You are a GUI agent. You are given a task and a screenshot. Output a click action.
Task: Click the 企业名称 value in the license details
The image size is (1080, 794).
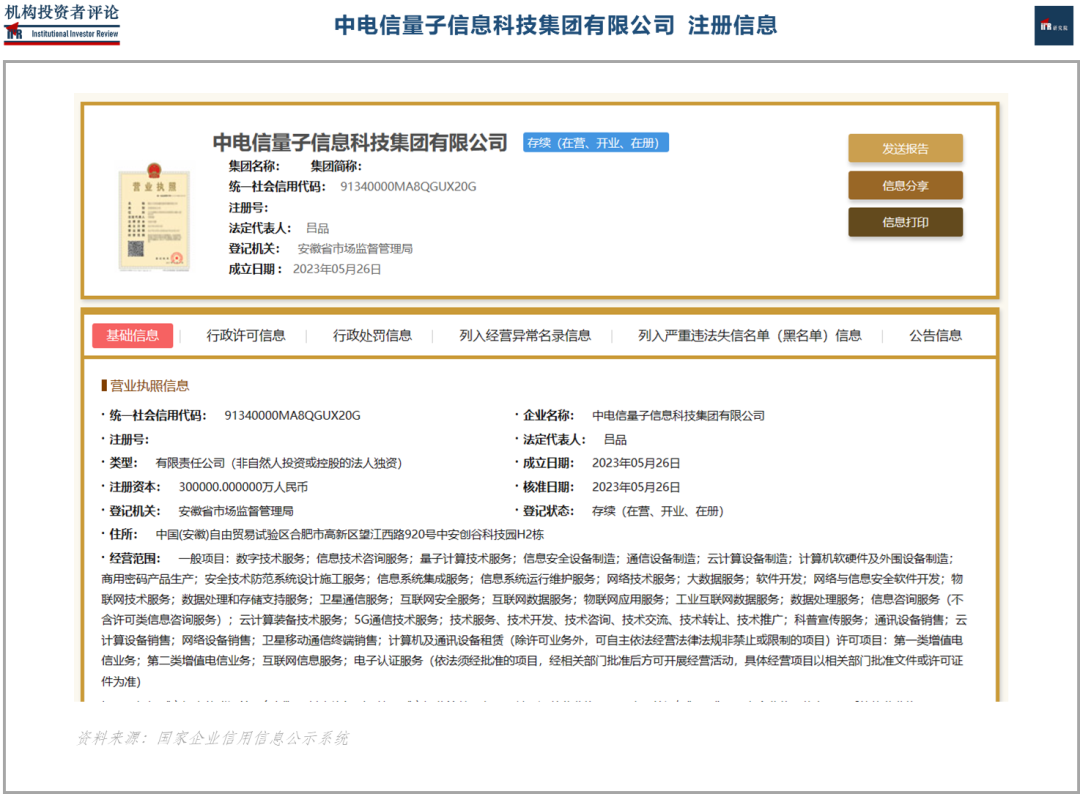678,415
